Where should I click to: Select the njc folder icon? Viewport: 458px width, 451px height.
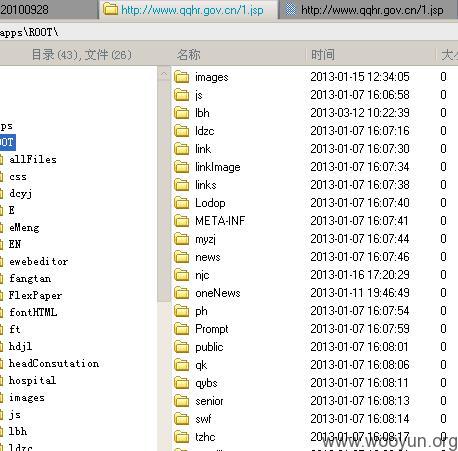click(182, 275)
